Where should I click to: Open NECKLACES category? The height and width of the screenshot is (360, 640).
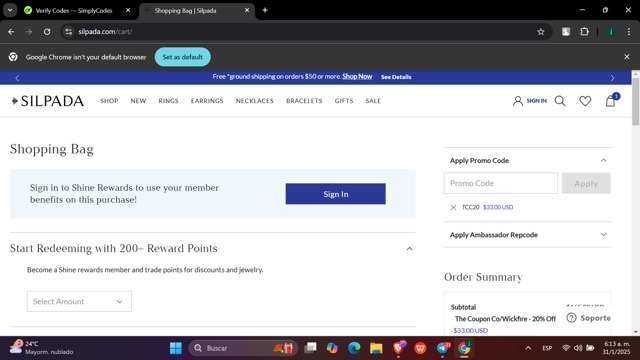tap(255, 101)
